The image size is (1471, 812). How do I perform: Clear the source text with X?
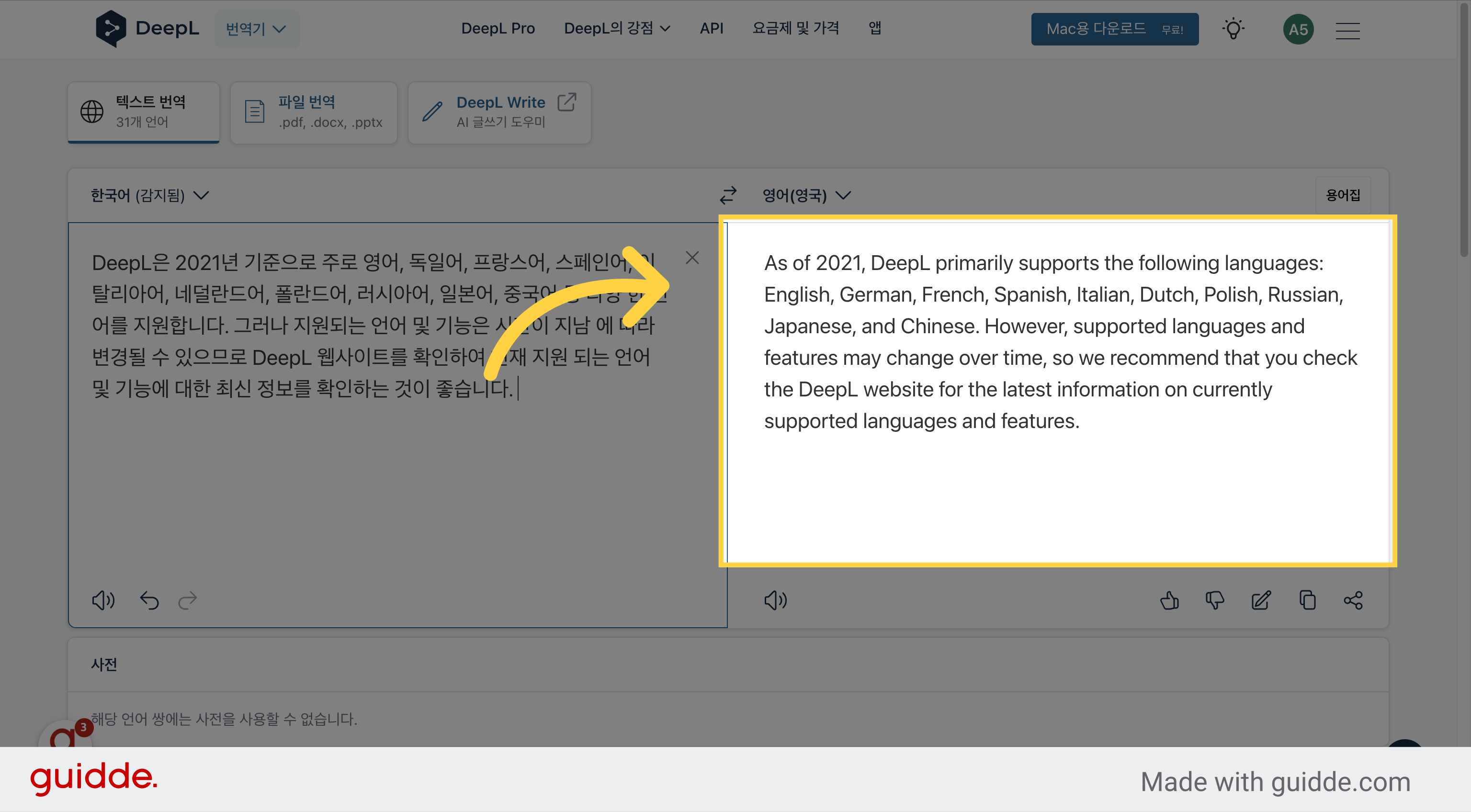692,258
